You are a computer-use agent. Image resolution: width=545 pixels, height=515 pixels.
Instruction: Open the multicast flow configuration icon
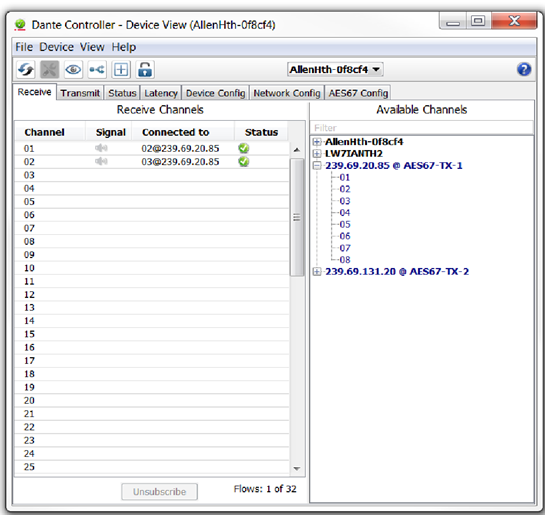pos(97,70)
